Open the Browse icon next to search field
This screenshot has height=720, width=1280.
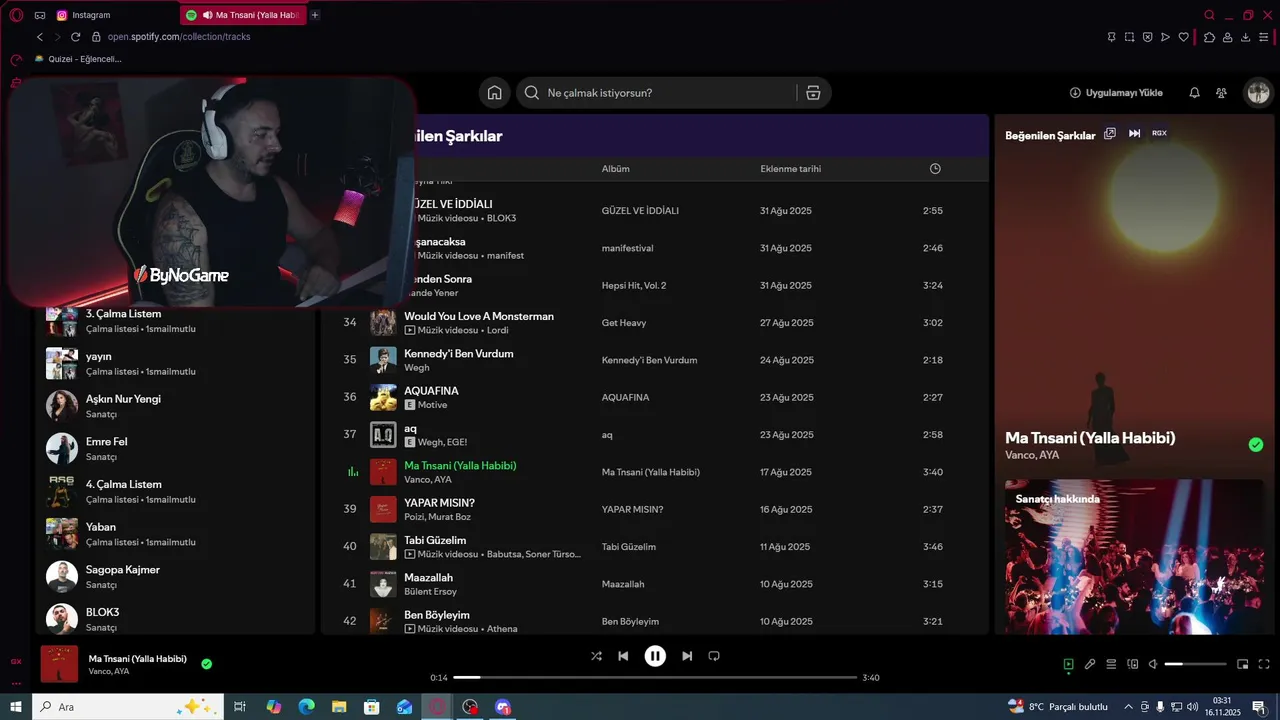(813, 93)
